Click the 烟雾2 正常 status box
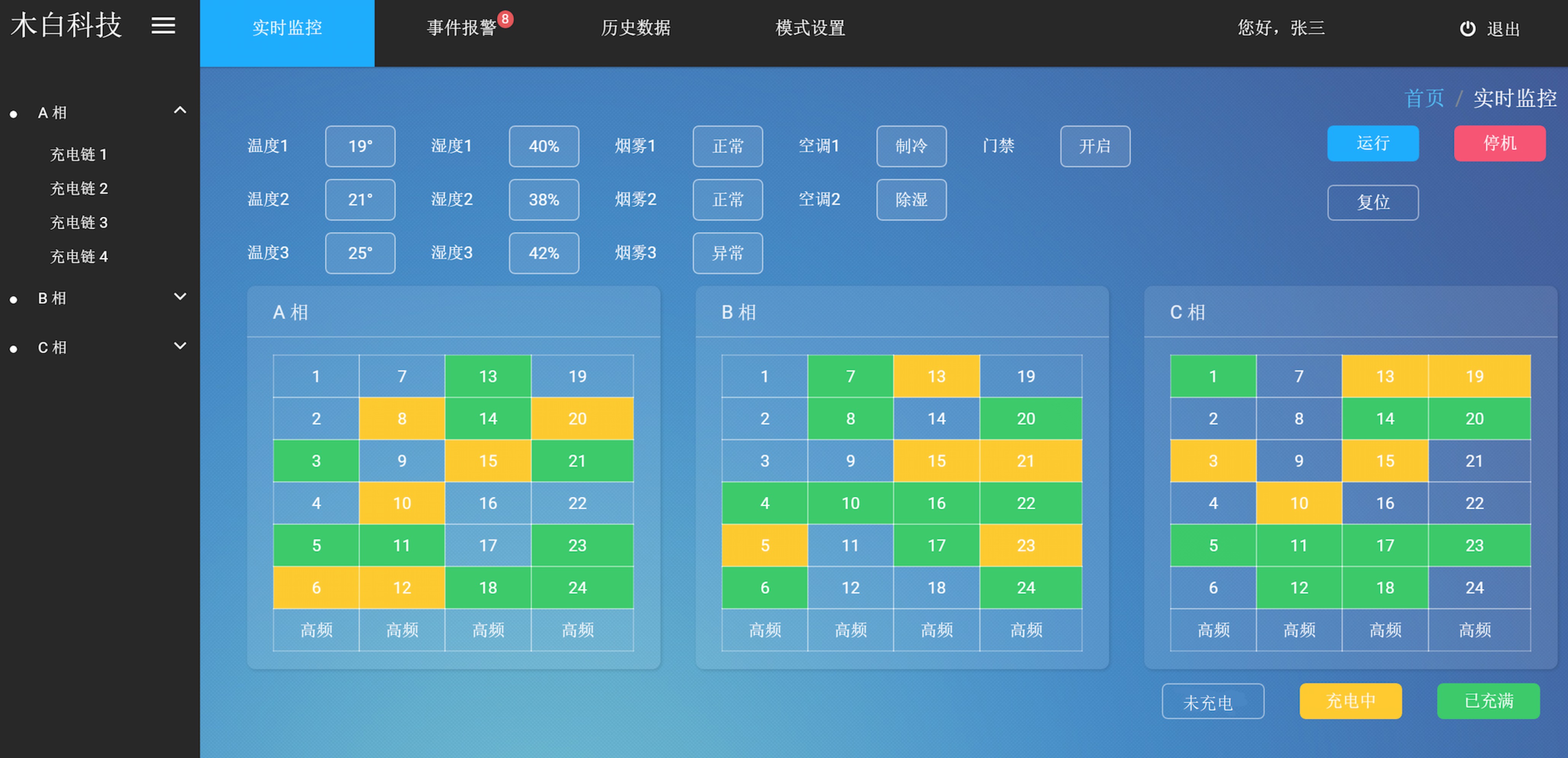The width and height of the screenshot is (1568, 758). [x=727, y=200]
